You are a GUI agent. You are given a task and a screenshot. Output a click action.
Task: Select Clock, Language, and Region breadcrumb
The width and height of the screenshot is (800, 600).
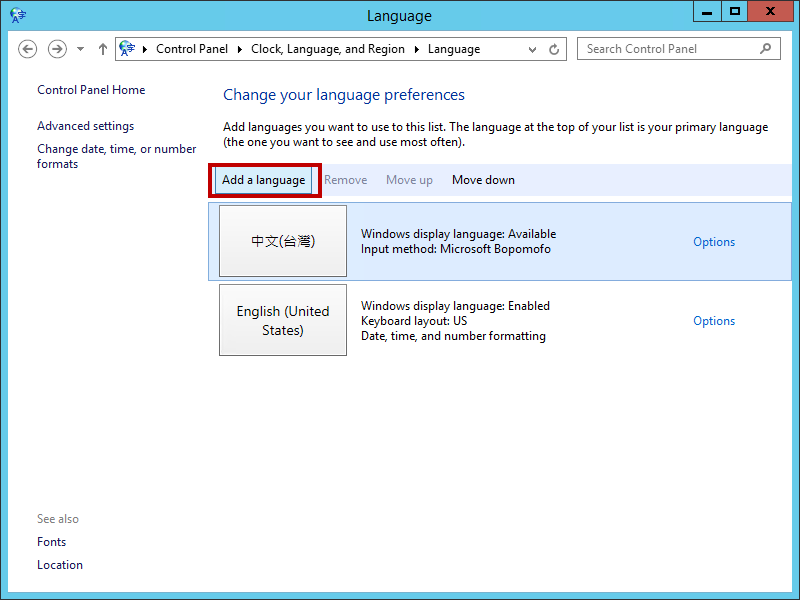[328, 49]
